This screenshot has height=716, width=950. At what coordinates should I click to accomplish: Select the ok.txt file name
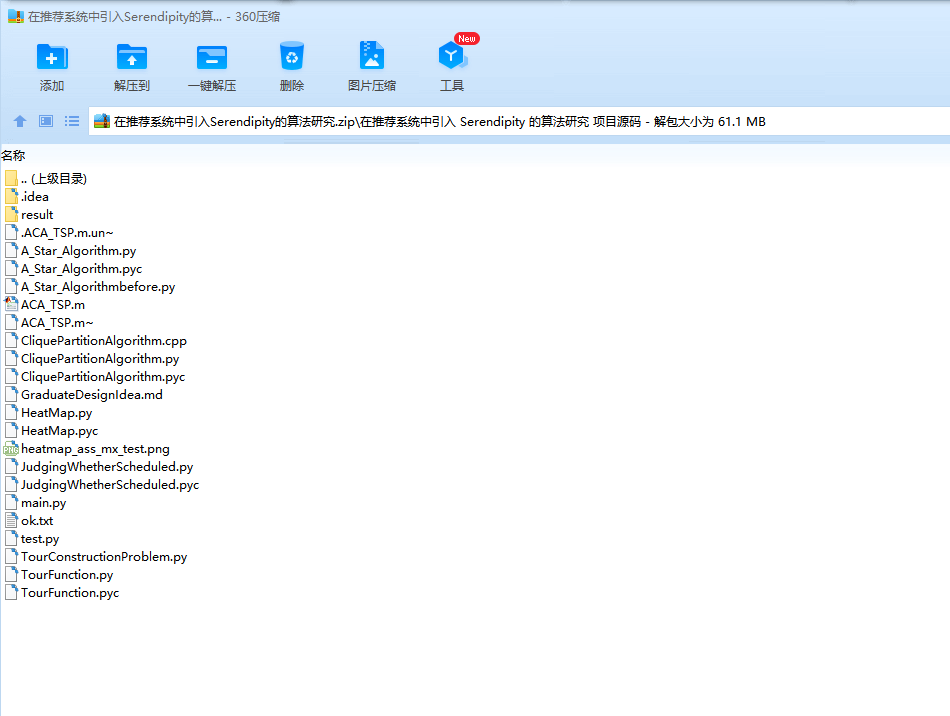pyautogui.click(x=37, y=521)
